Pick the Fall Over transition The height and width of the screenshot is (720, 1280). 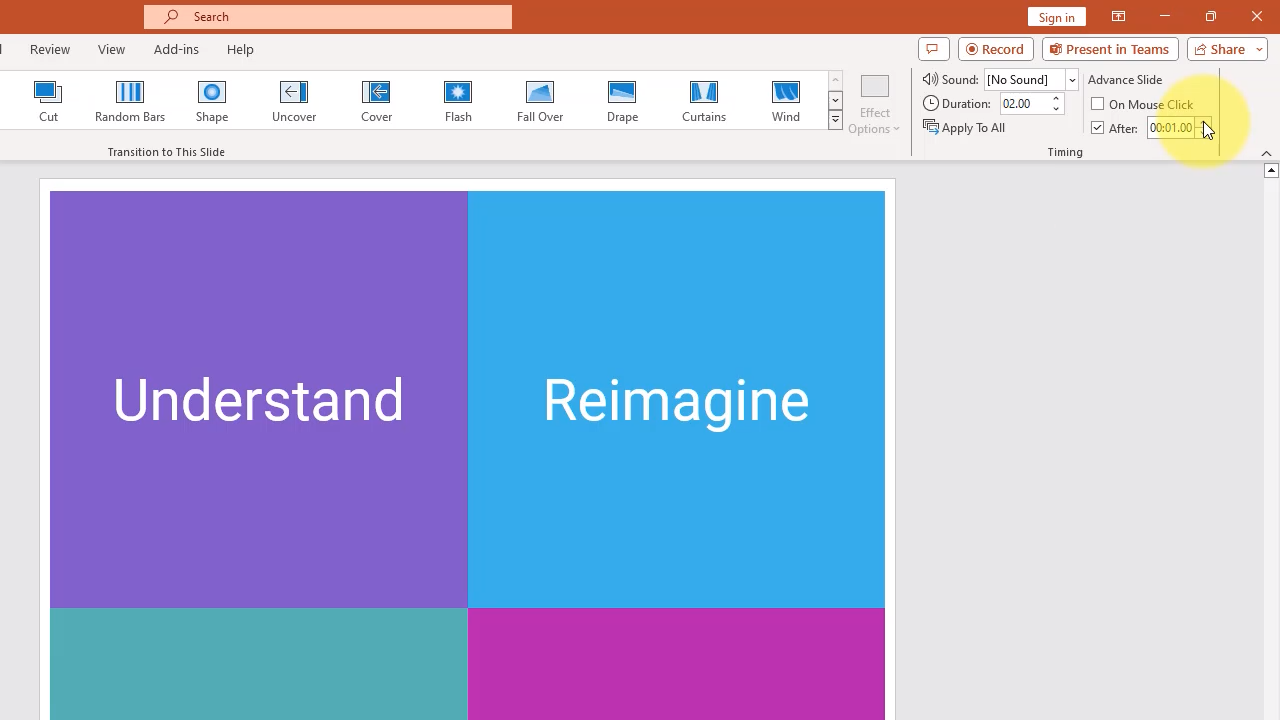click(540, 101)
